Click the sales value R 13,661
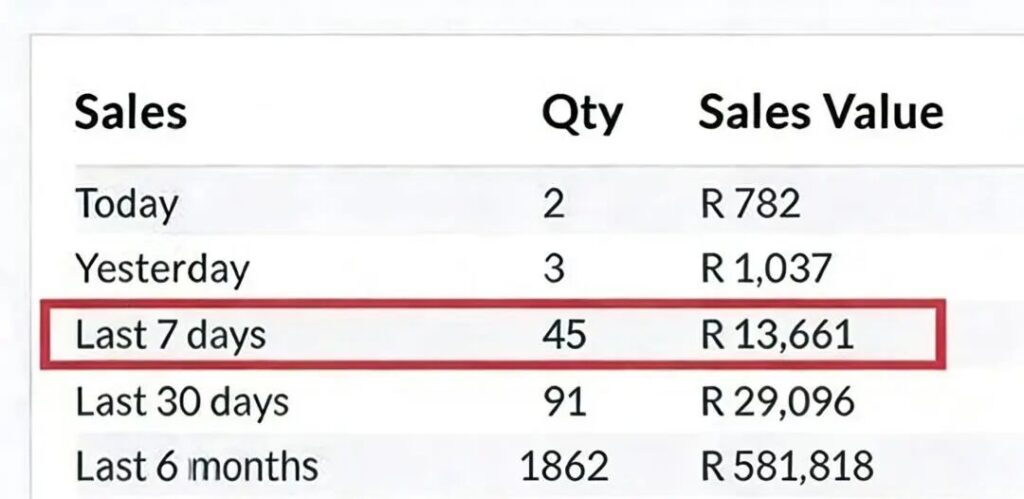Viewport: 1024px width, 499px height. click(x=778, y=335)
